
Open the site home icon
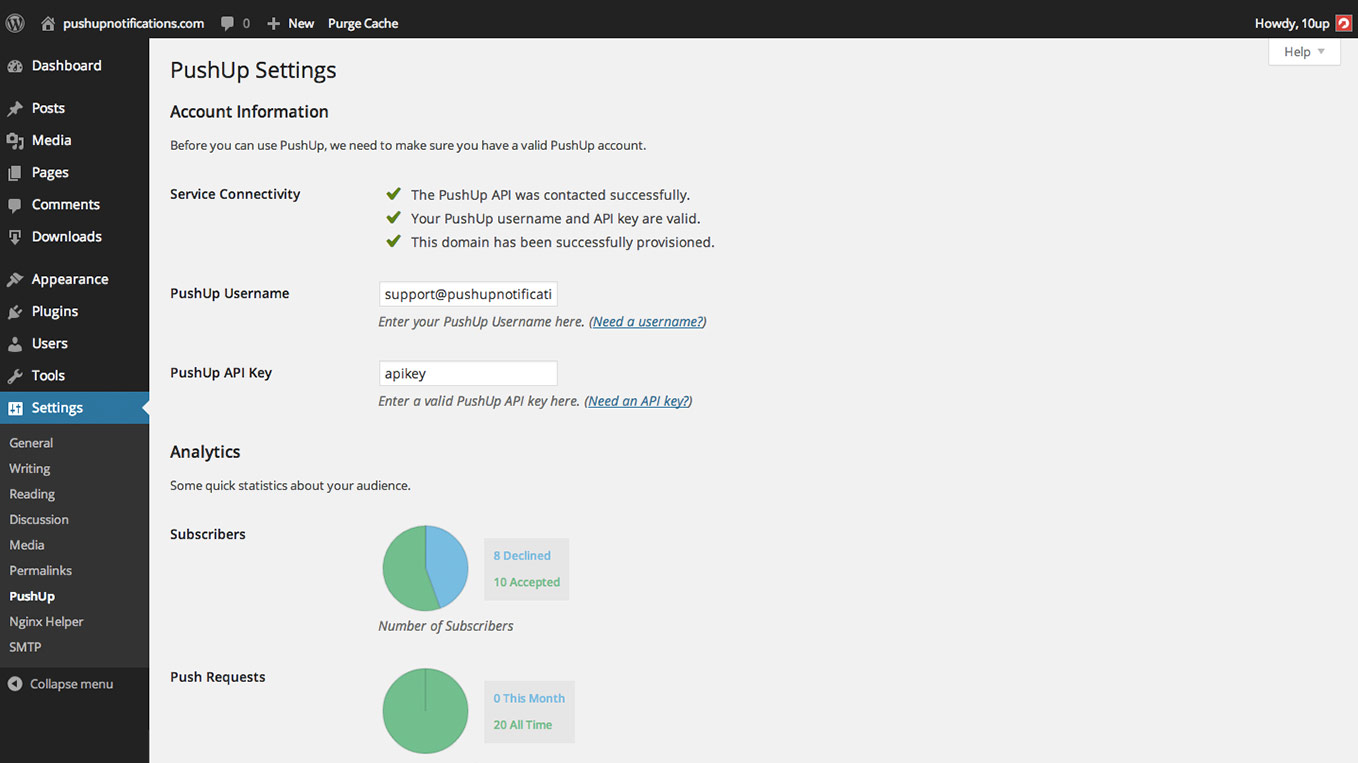48,23
